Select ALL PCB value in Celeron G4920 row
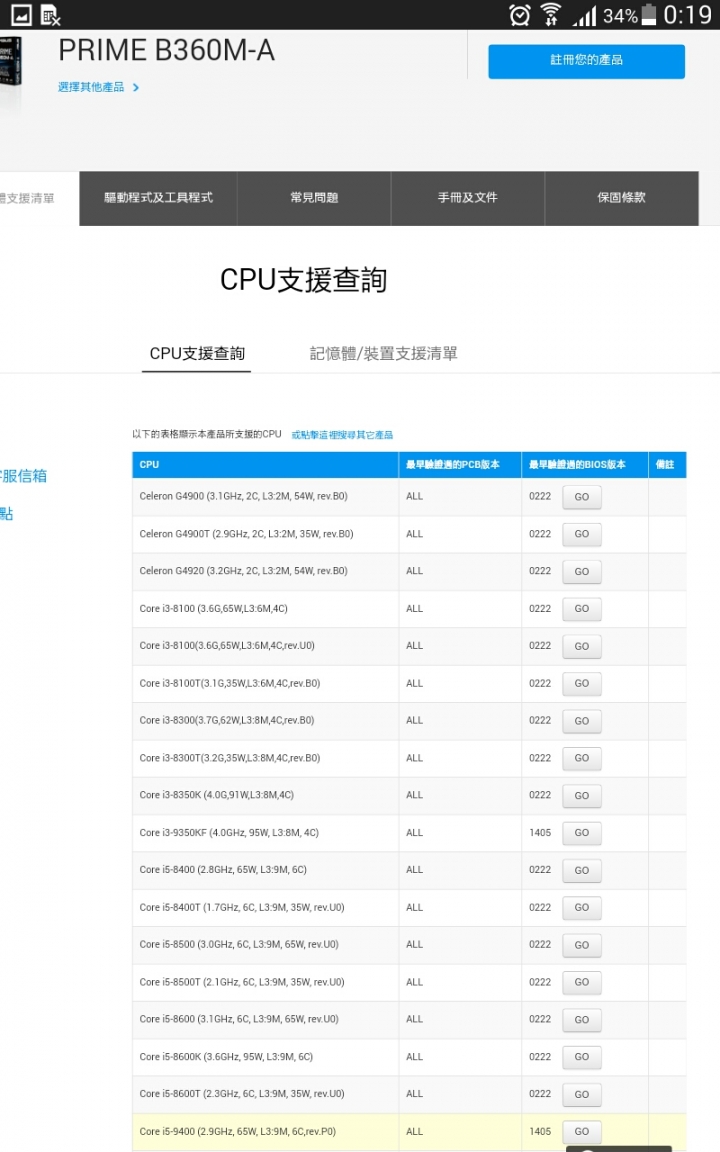Screen dimensions: 720x1152 click(x=414, y=571)
